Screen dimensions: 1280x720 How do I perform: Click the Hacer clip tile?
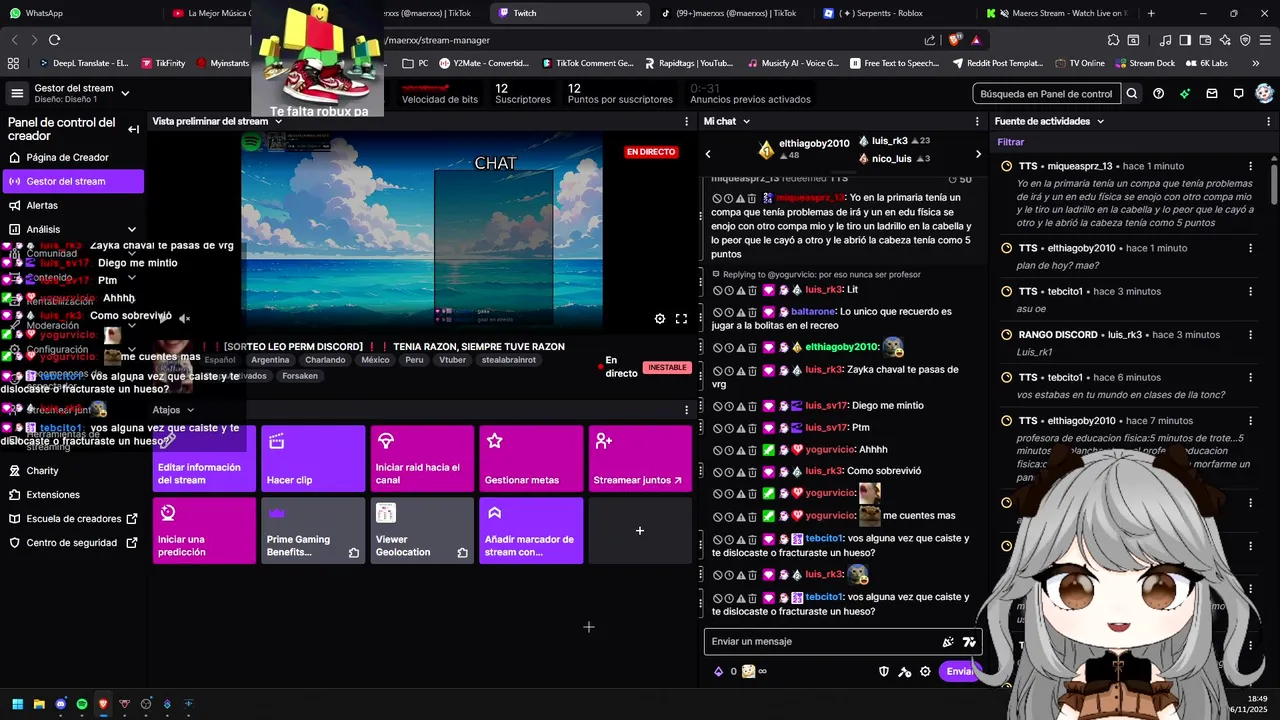pos(313,458)
